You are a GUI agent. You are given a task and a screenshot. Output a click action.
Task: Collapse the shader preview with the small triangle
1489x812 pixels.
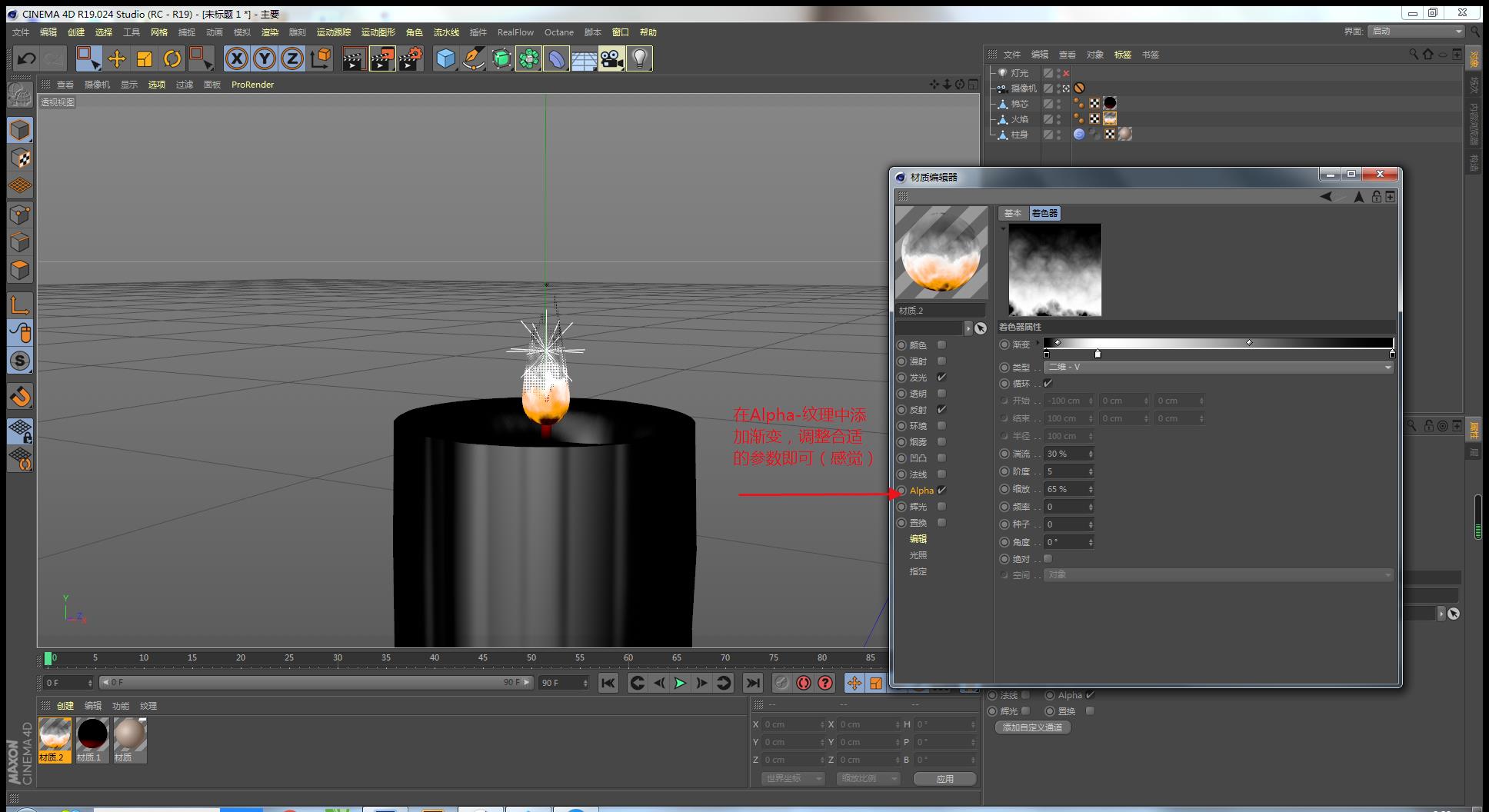pos(1003,228)
